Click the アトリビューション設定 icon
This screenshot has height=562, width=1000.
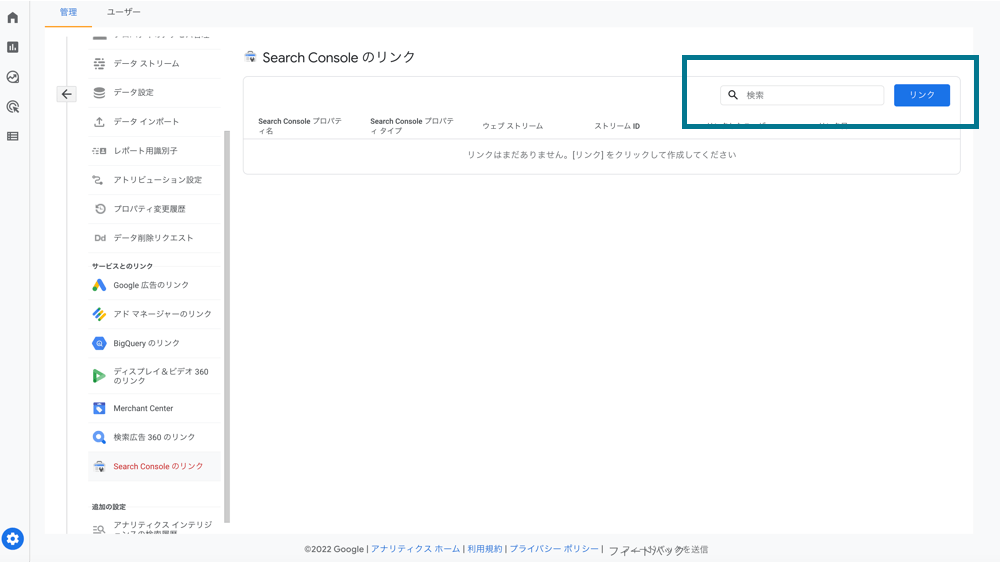[x=98, y=180]
